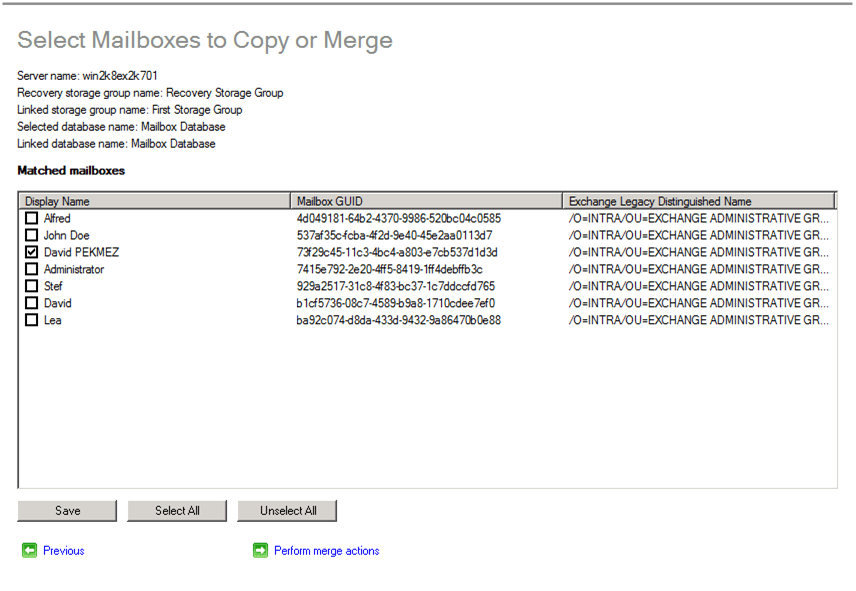This screenshot has height=591, width=856.
Task: Enable the John Doe mailbox checkbox
Action: [x=32, y=236]
